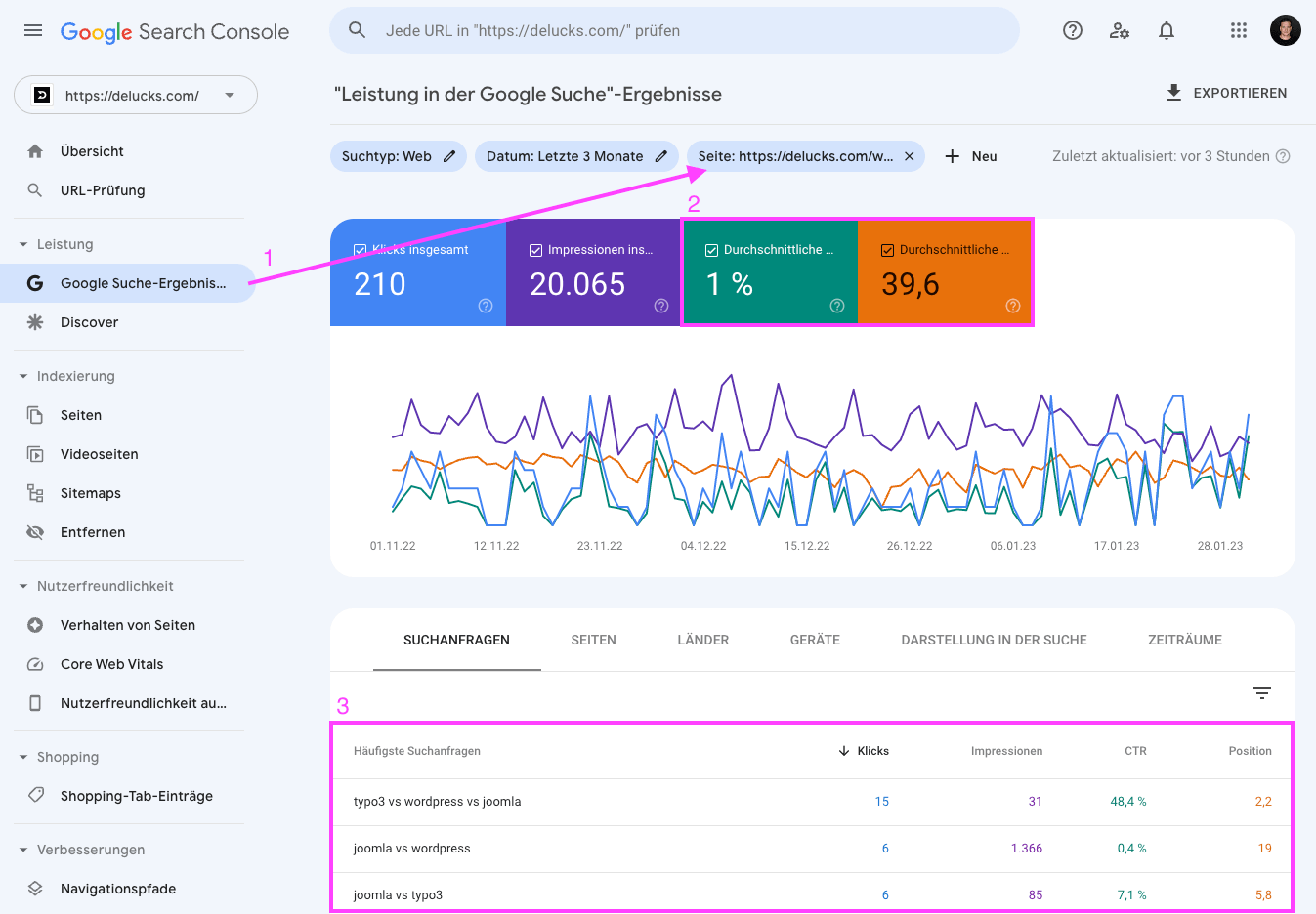Edit the Datum filter pencil icon
The image size is (1316, 914).
[x=661, y=156]
